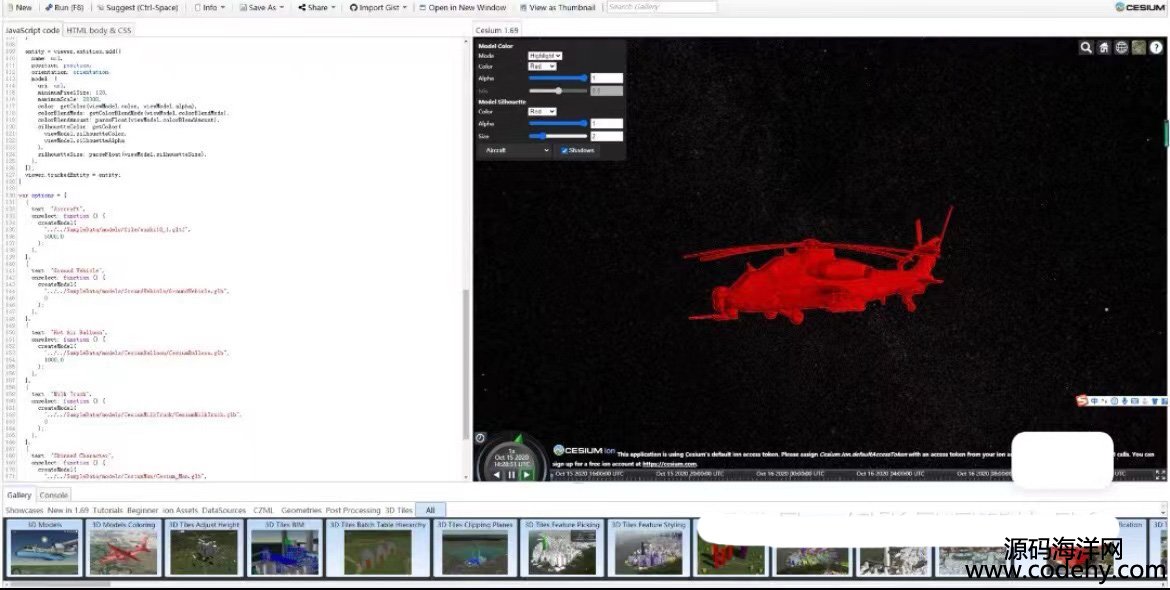This screenshot has height=590, width=1170.
Task: Pause the animation clock
Action: (x=512, y=474)
